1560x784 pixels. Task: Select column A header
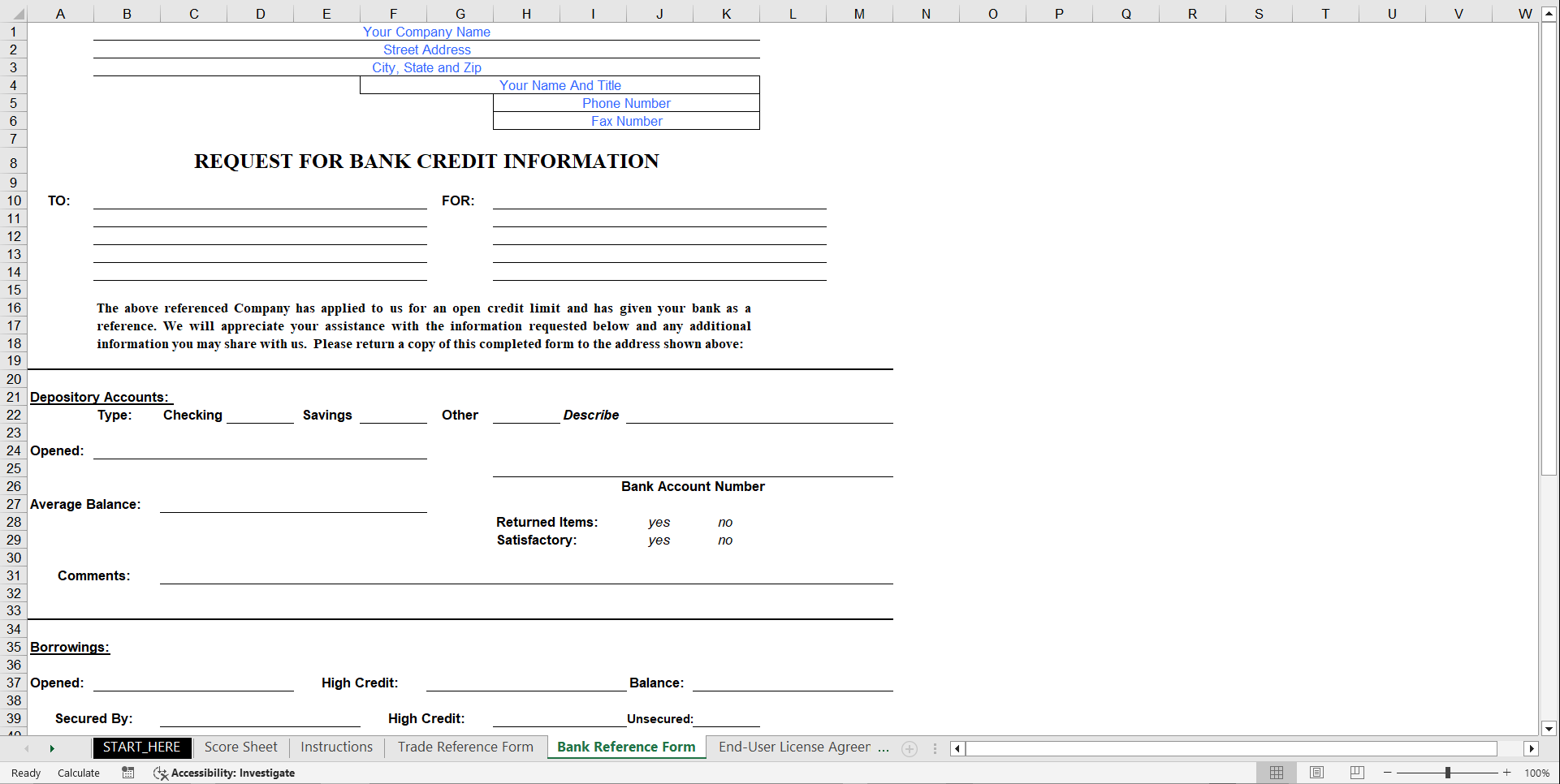coord(60,14)
